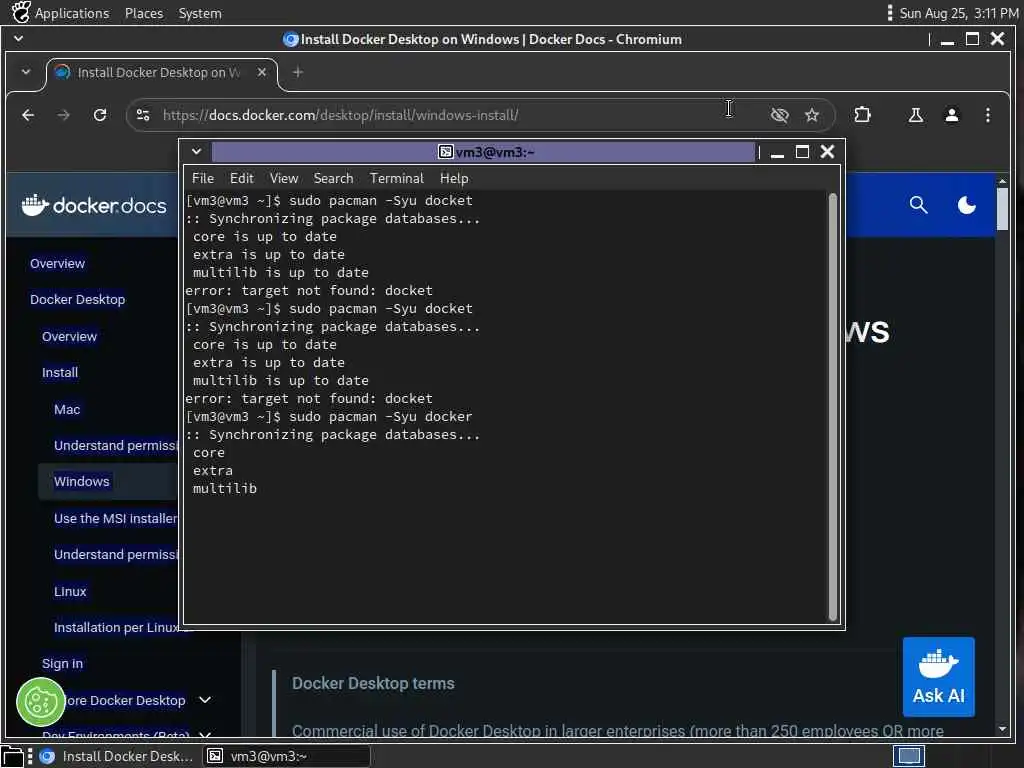1024x768 pixels.
Task: Open the terminal View menu
Action: pos(283,178)
